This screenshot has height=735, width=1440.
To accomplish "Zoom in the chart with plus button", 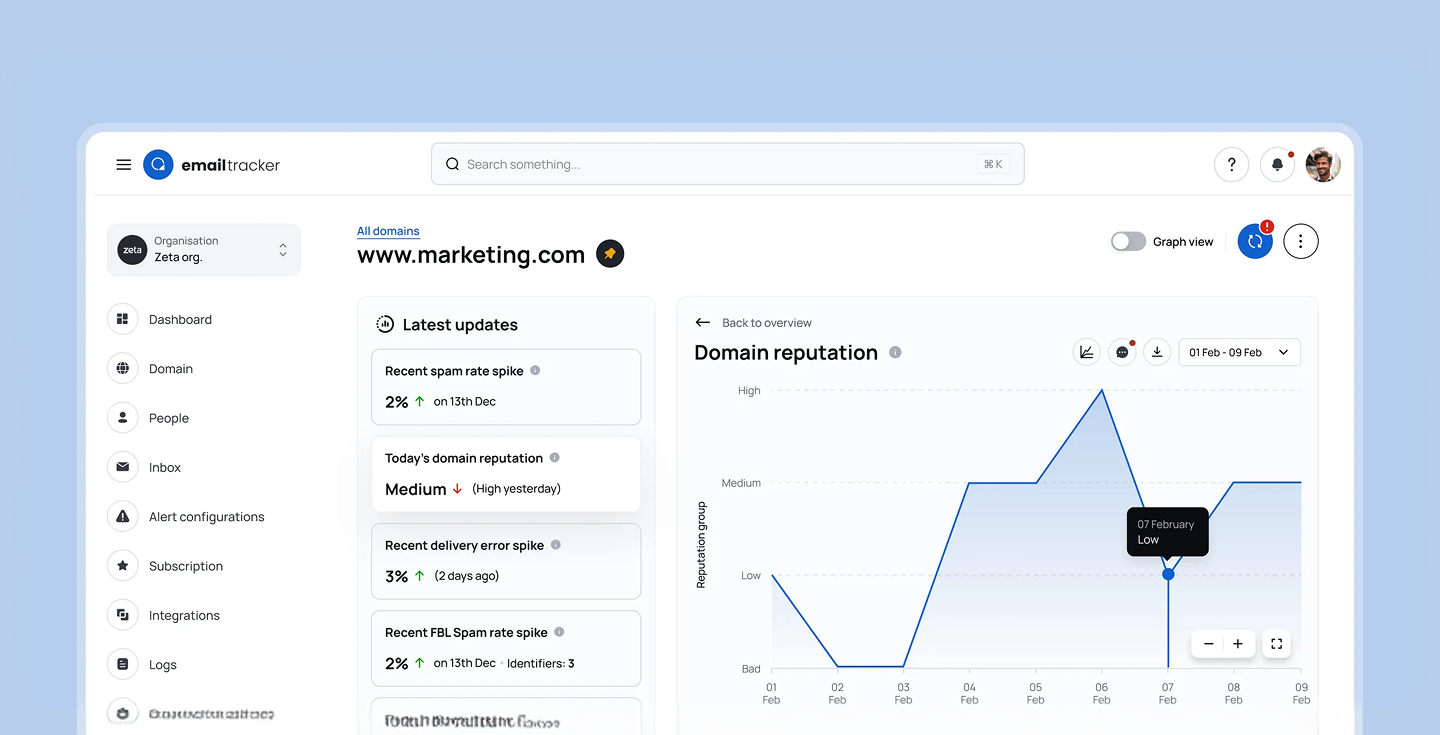I will coord(1238,644).
